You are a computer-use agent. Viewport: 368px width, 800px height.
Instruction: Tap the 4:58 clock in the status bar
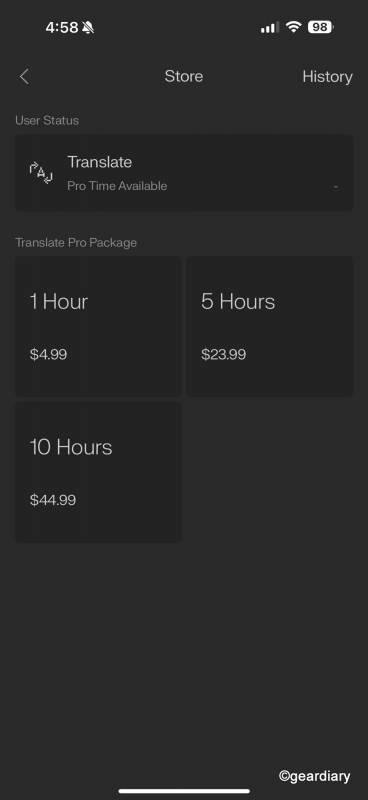click(x=62, y=28)
